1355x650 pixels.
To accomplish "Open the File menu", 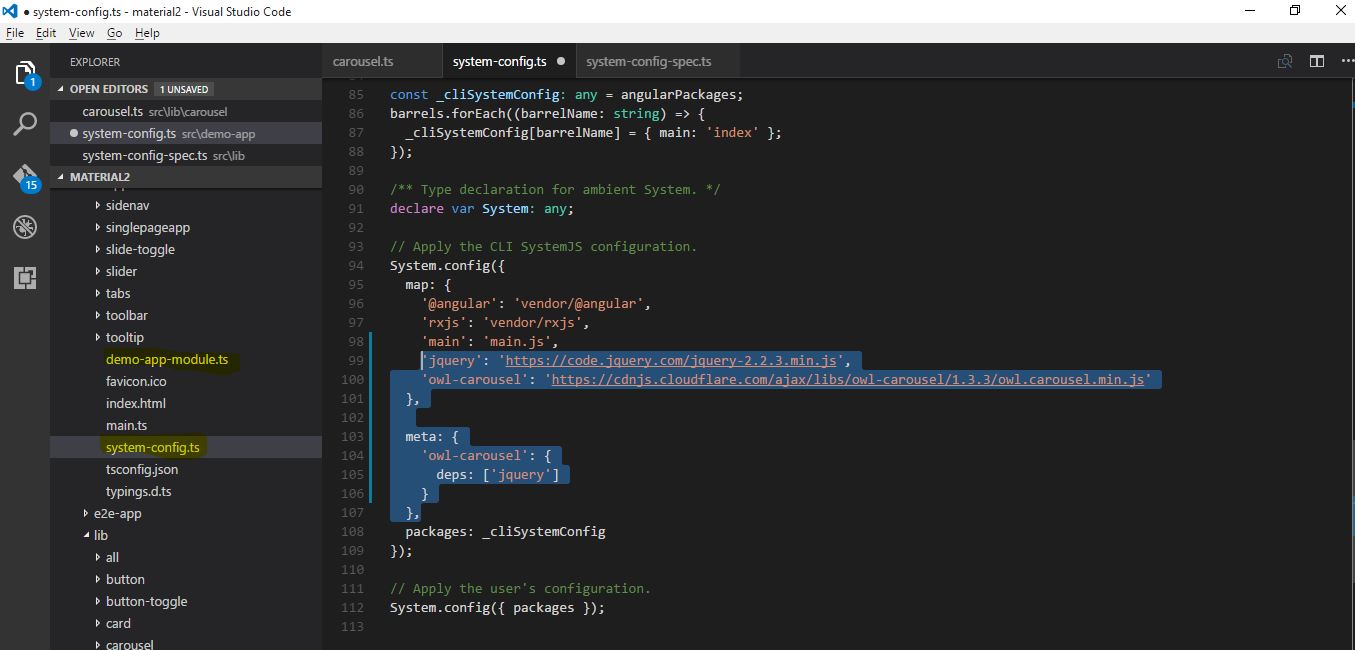I will [15, 33].
